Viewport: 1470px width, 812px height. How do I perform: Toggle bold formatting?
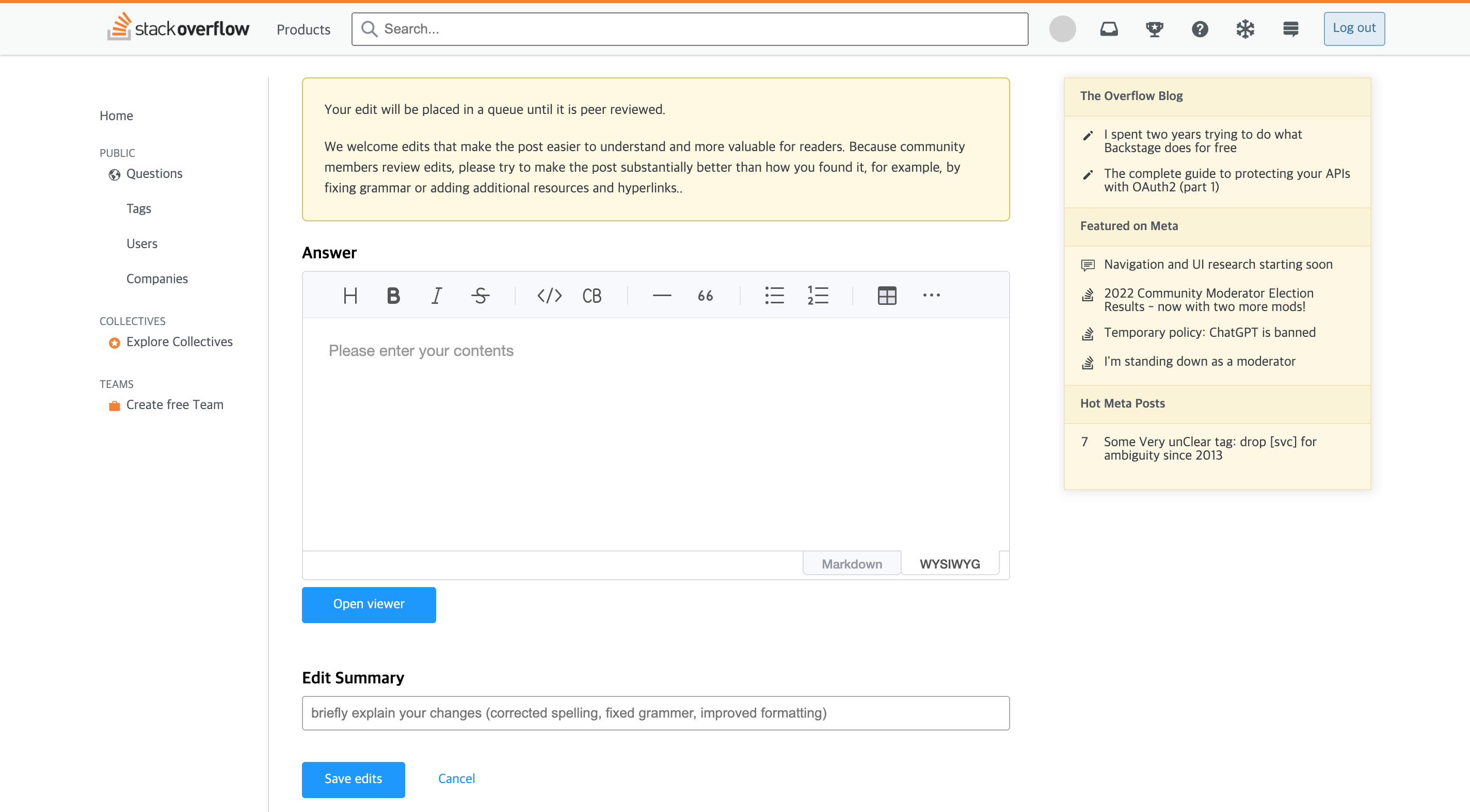tap(393, 295)
